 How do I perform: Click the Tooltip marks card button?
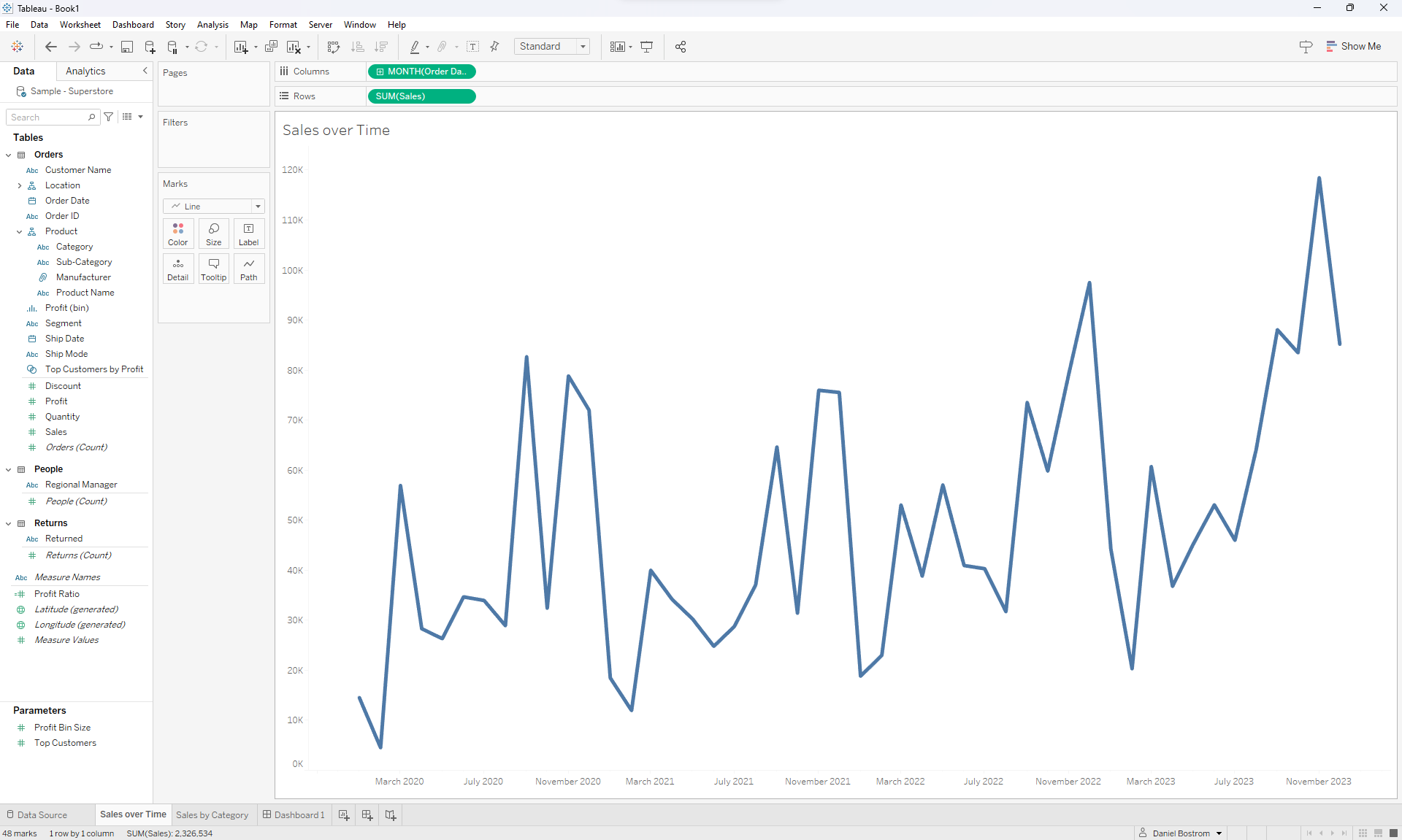click(213, 269)
